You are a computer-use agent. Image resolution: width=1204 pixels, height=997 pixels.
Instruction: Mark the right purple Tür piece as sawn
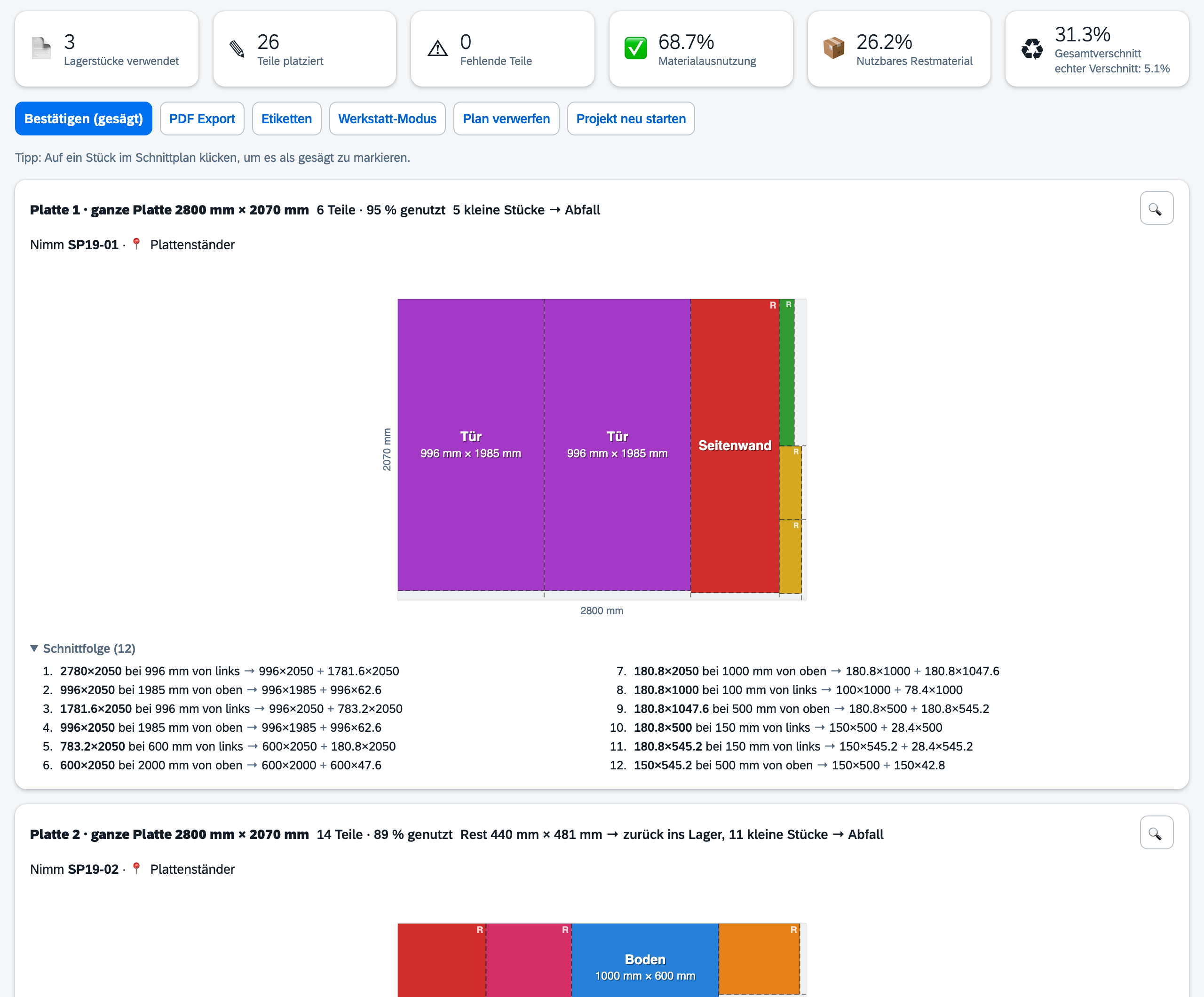618,444
